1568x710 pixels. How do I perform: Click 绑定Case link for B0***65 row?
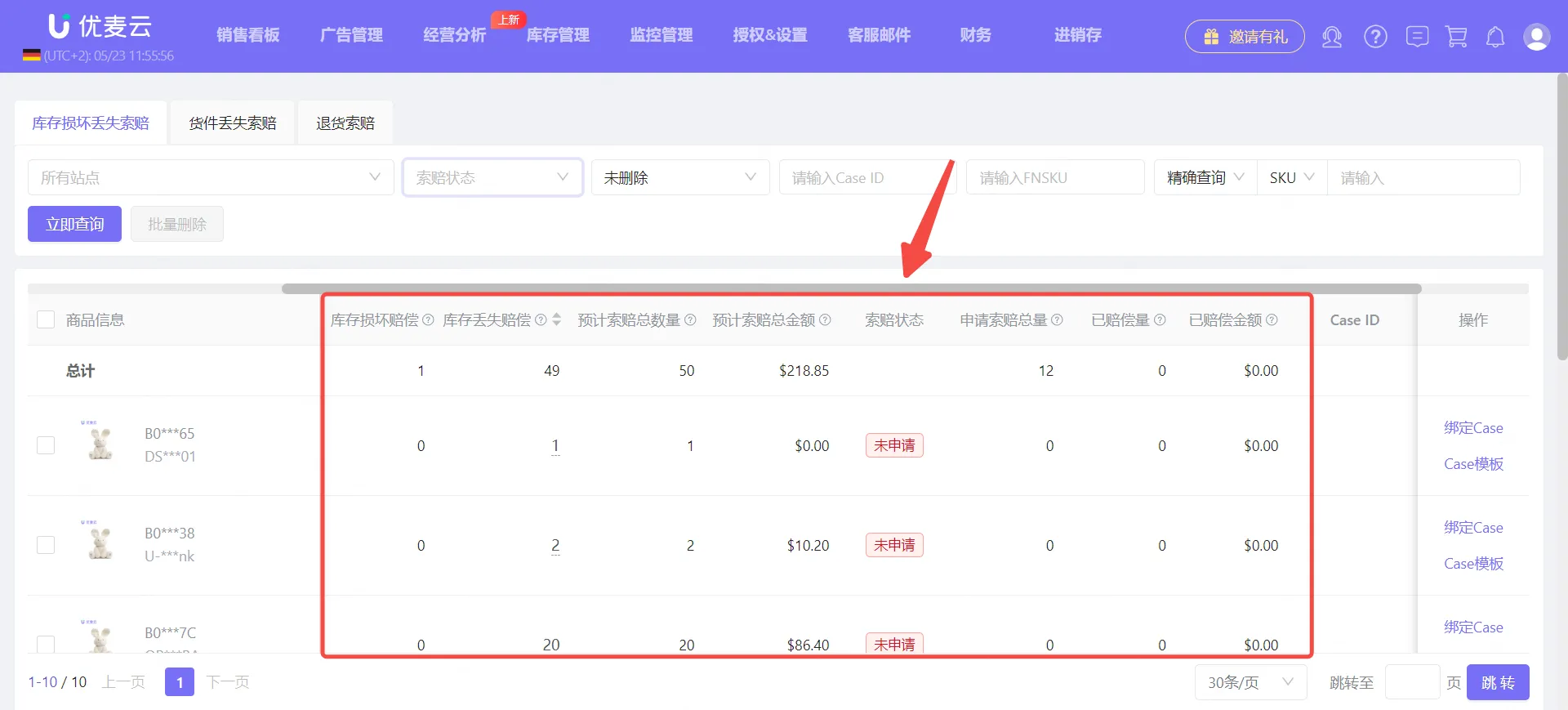(1473, 428)
